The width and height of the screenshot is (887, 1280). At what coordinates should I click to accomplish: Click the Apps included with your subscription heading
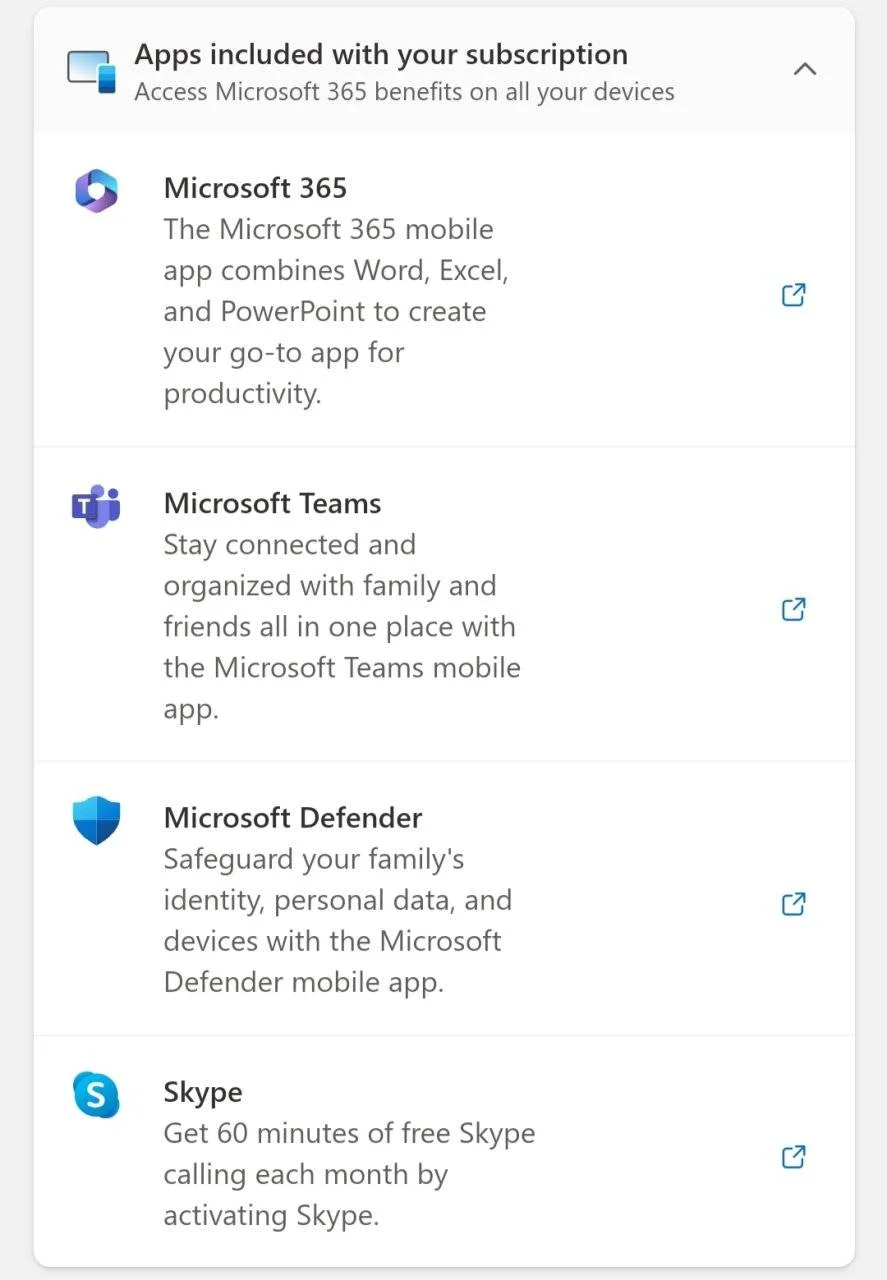381,54
